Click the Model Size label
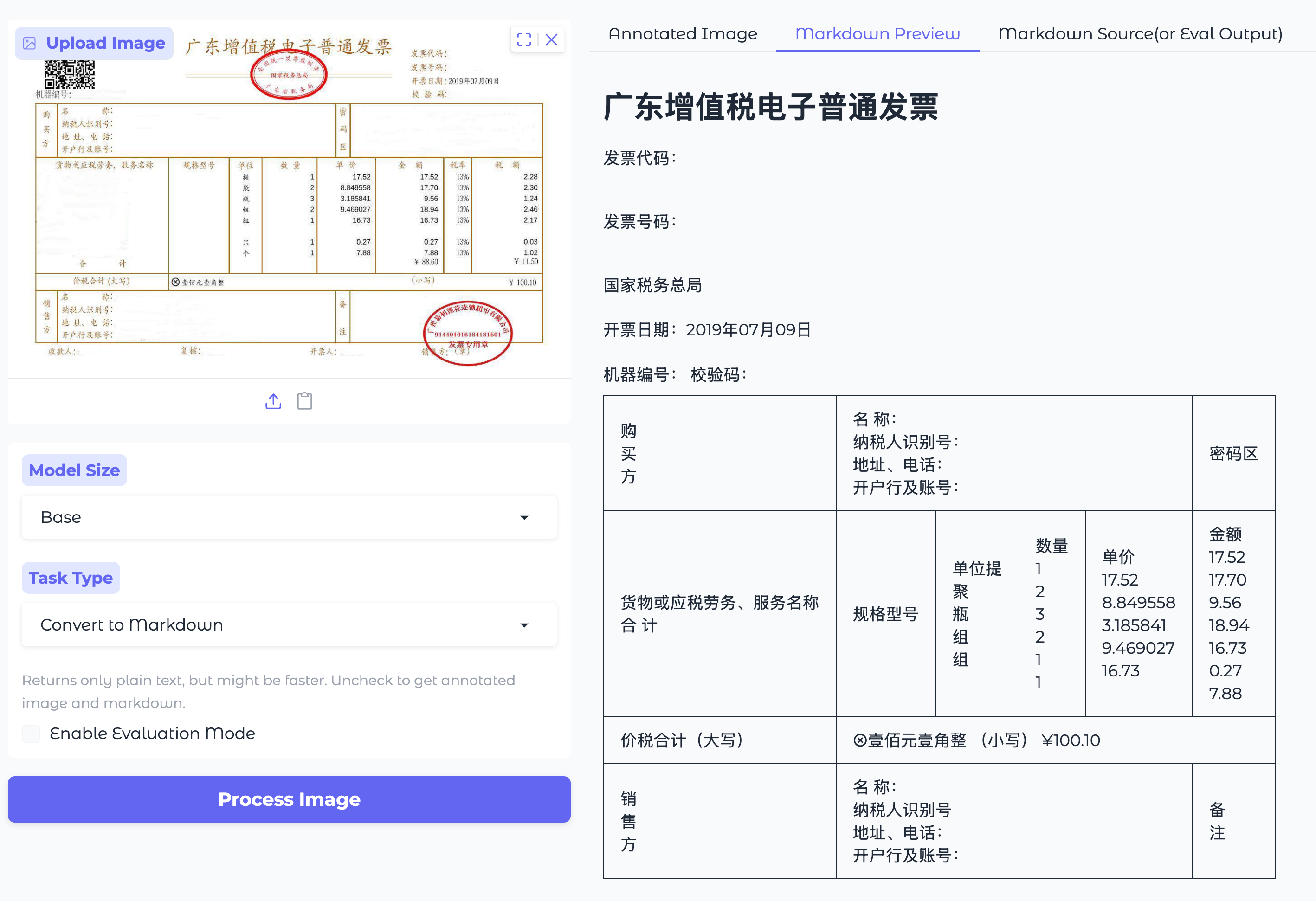This screenshot has height=901, width=1316. click(x=74, y=470)
